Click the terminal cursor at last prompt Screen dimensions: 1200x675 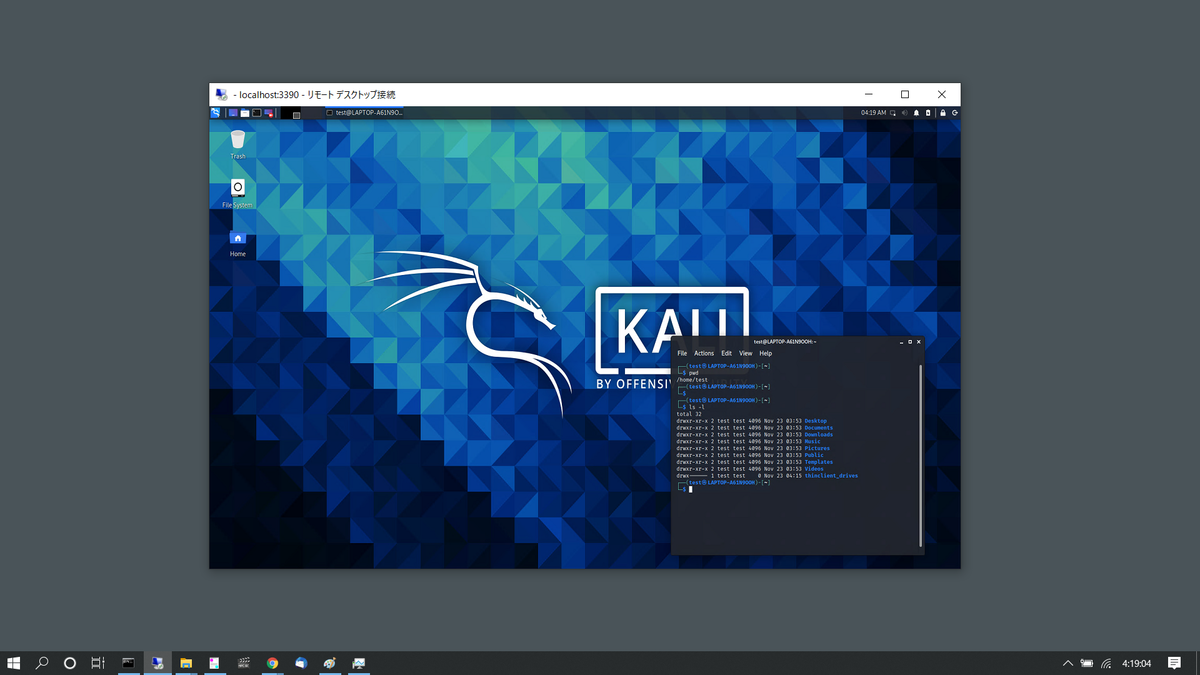point(691,489)
